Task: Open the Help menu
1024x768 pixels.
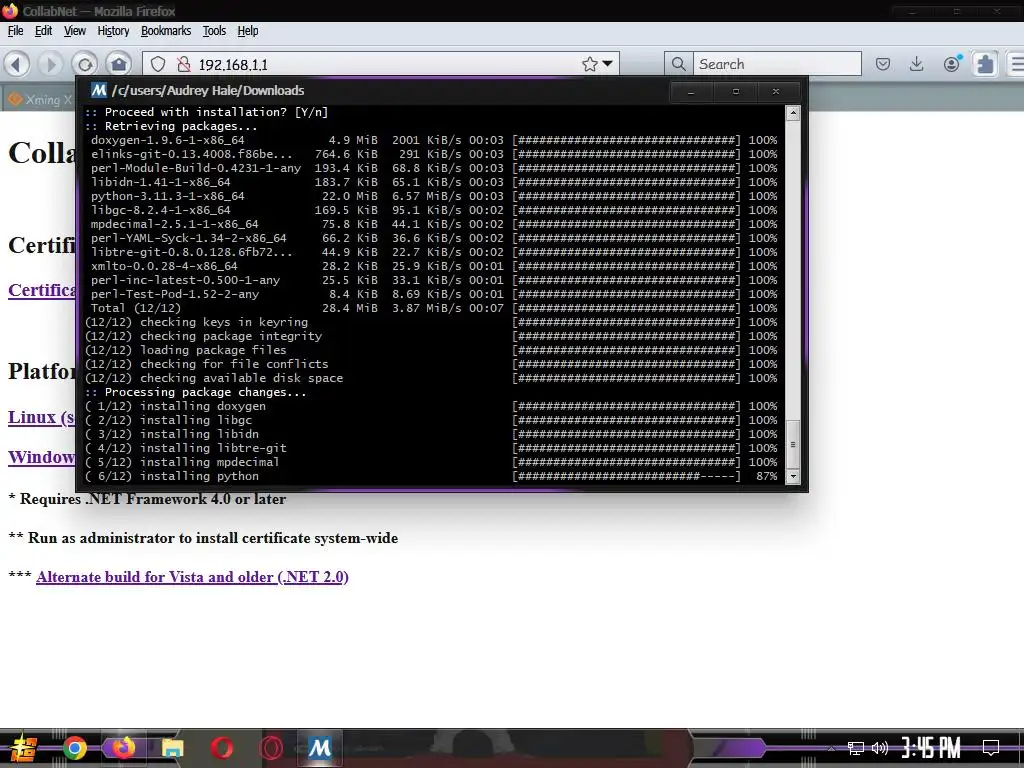Action: click(x=248, y=31)
